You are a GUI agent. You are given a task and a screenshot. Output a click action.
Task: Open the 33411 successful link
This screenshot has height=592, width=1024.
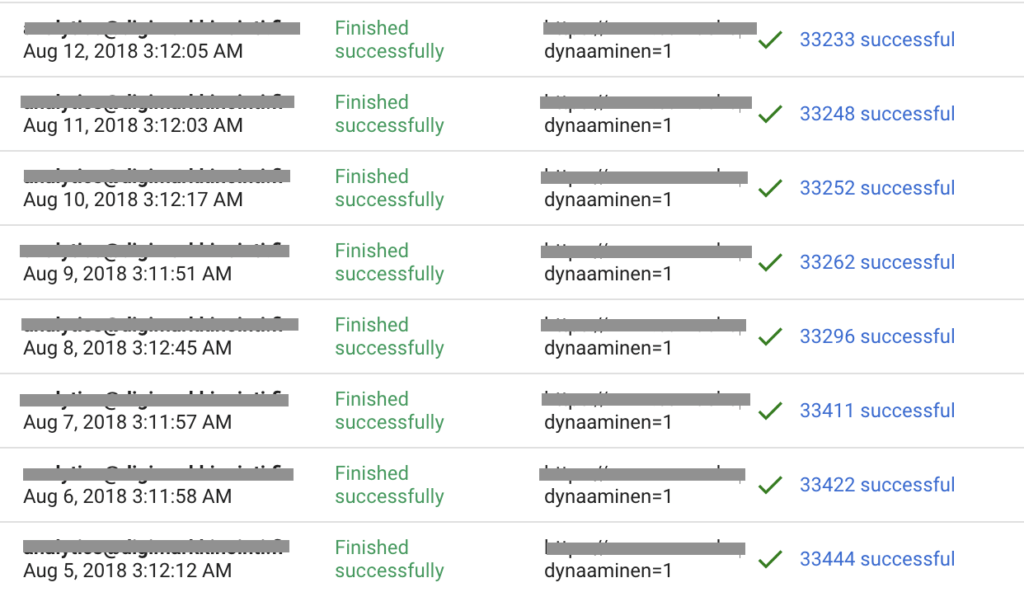pyautogui.click(x=877, y=410)
